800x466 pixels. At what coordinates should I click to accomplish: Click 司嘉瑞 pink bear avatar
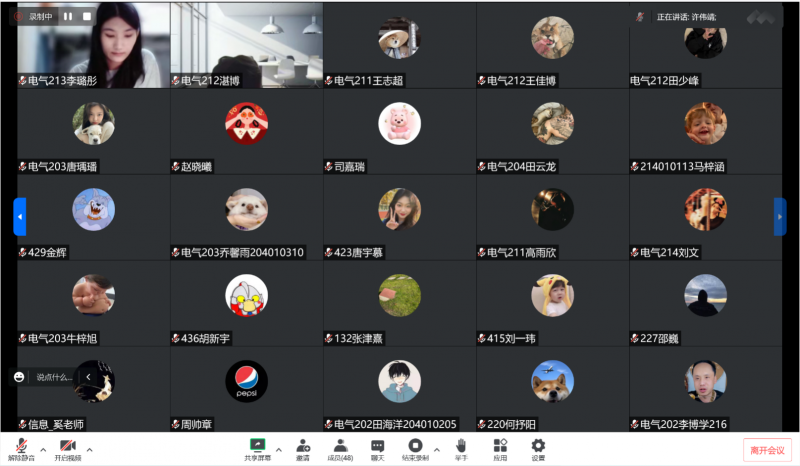pyautogui.click(x=399, y=124)
